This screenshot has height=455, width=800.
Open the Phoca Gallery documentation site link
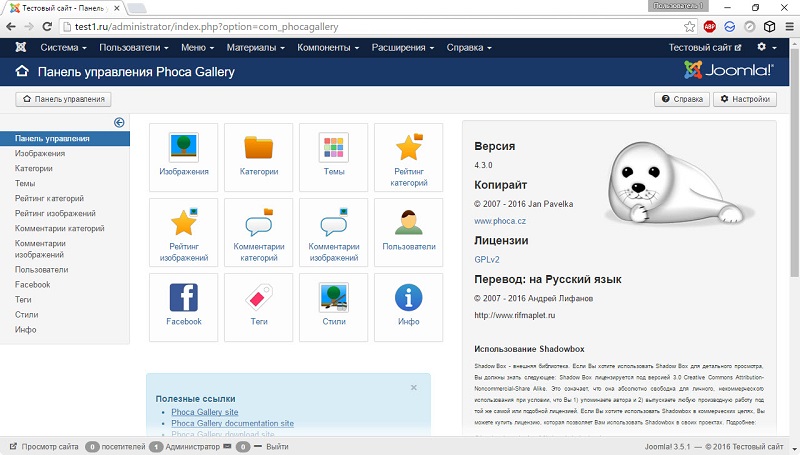click(232, 423)
